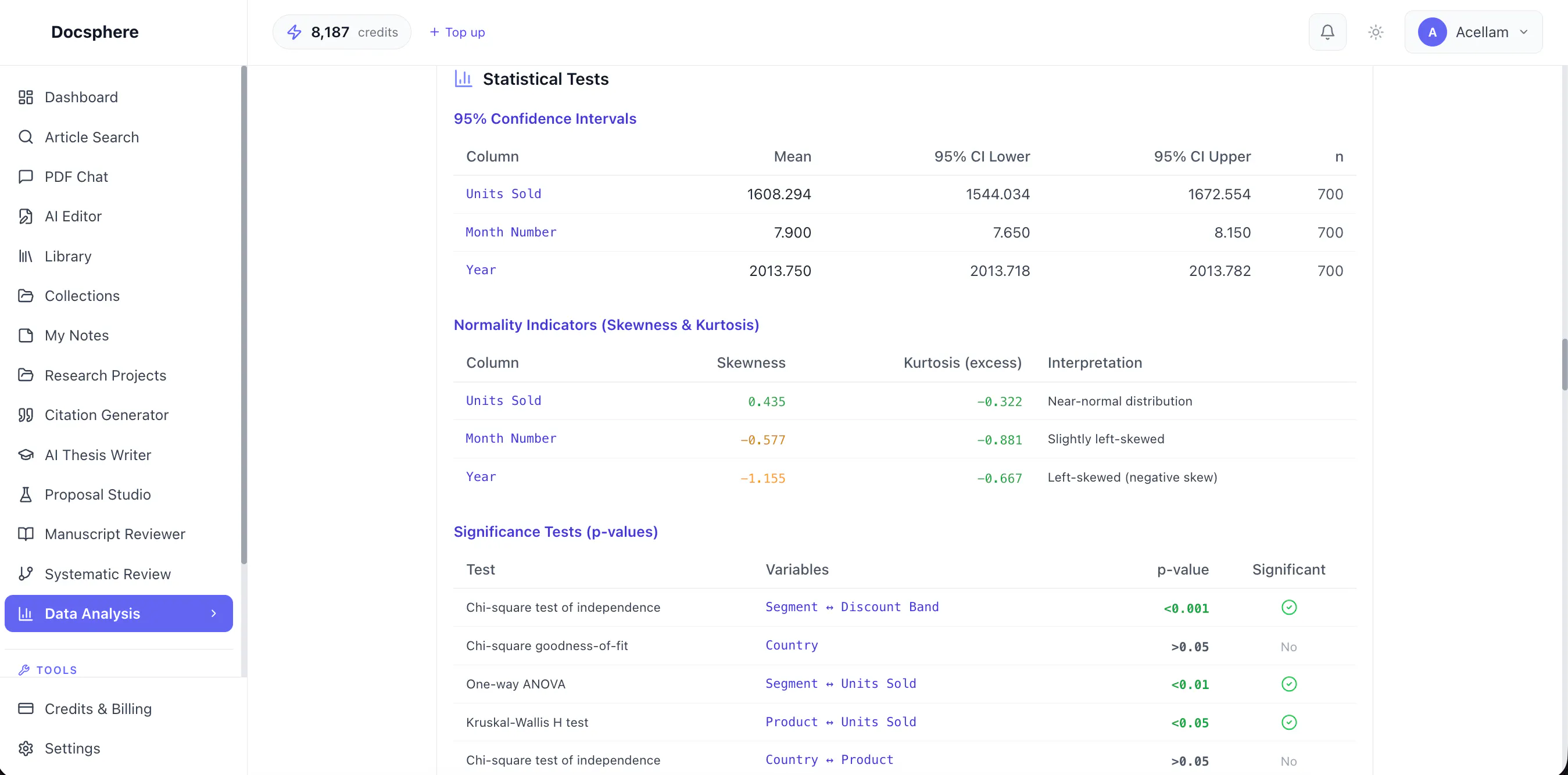The width and height of the screenshot is (1568, 775).
Task: Click the significant checkmark for One-way ANOVA
Action: tap(1288, 684)
